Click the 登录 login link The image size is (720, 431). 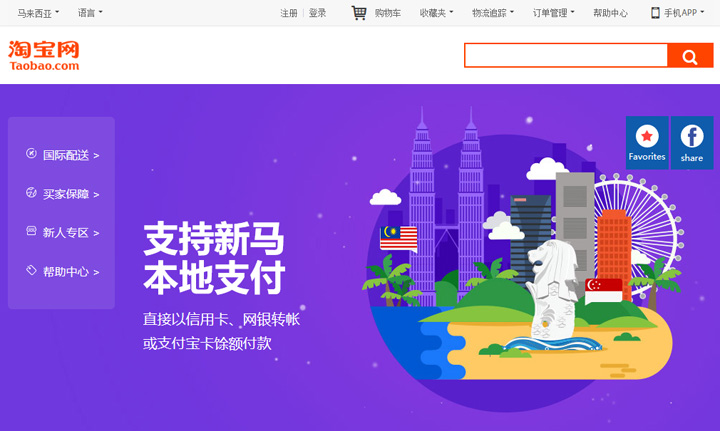(317, 13)
